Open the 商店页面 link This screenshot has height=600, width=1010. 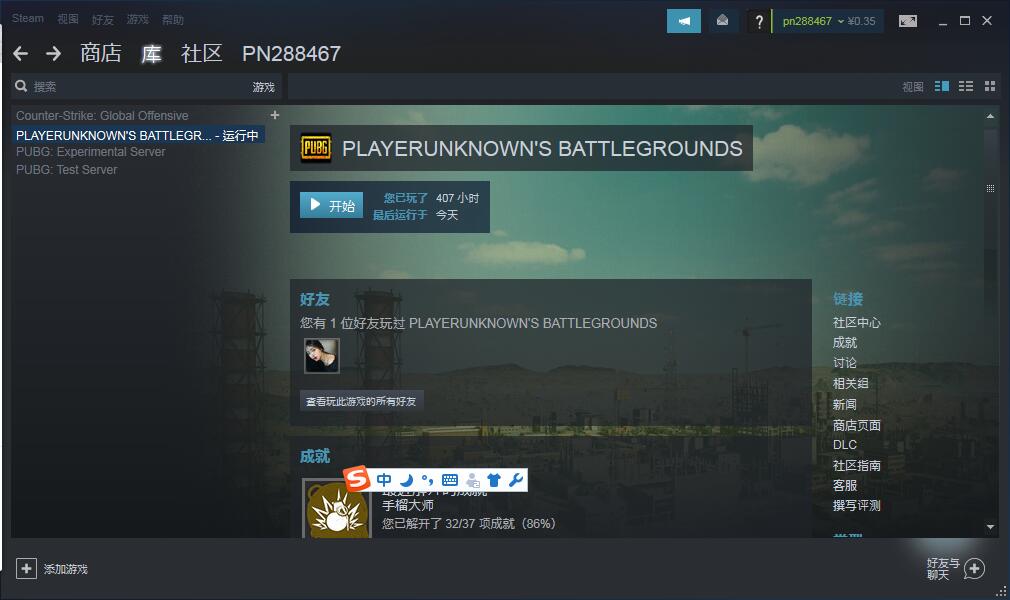point(856,425)
